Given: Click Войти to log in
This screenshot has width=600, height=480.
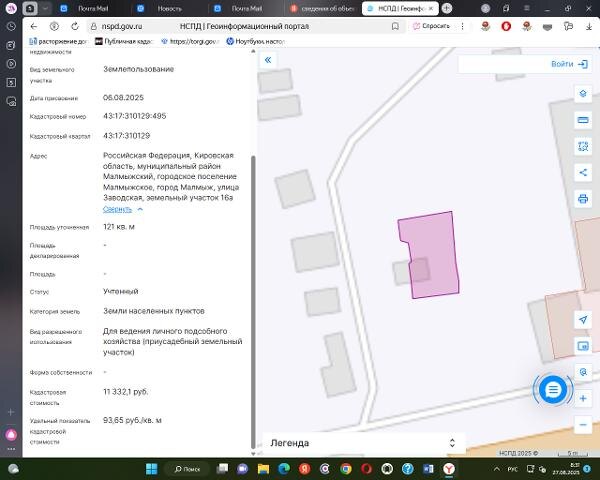Looking at the screenshot, I should point(569,64).
